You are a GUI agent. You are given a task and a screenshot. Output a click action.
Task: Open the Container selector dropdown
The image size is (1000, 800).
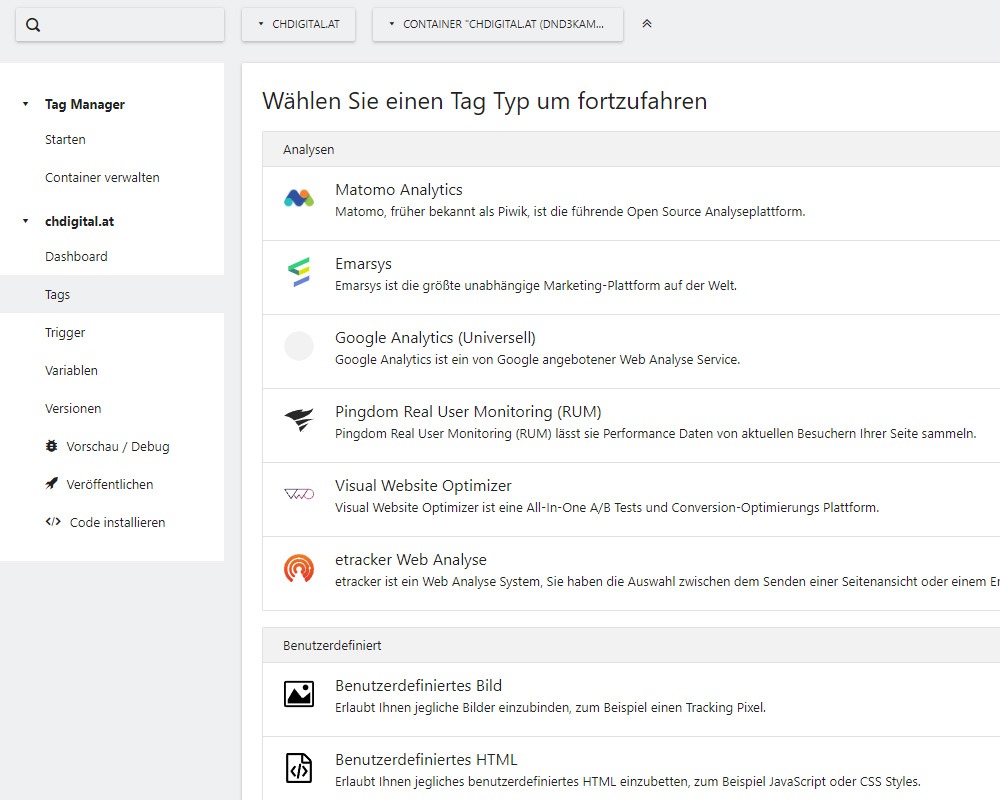(497, 24)
